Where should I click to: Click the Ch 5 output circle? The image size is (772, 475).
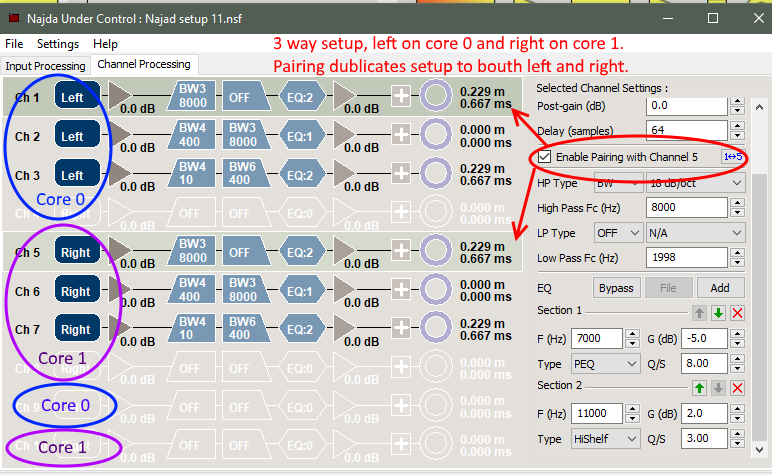click(x=436, y=250)
